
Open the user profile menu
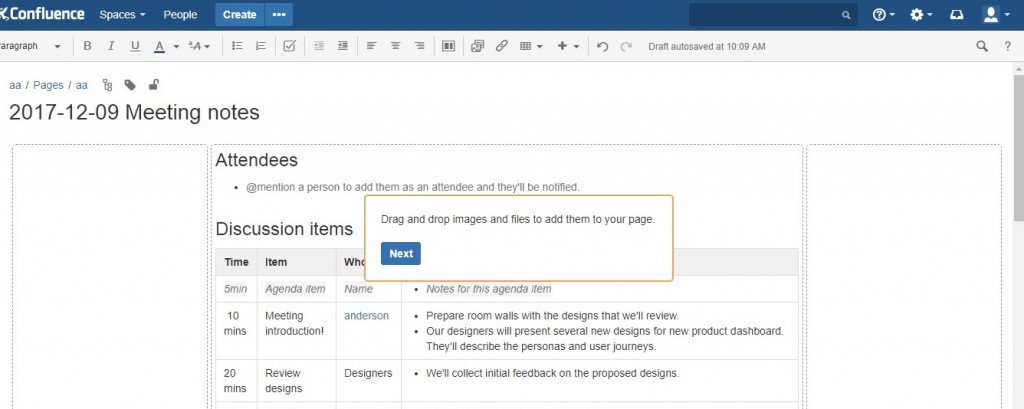point(995,15)
